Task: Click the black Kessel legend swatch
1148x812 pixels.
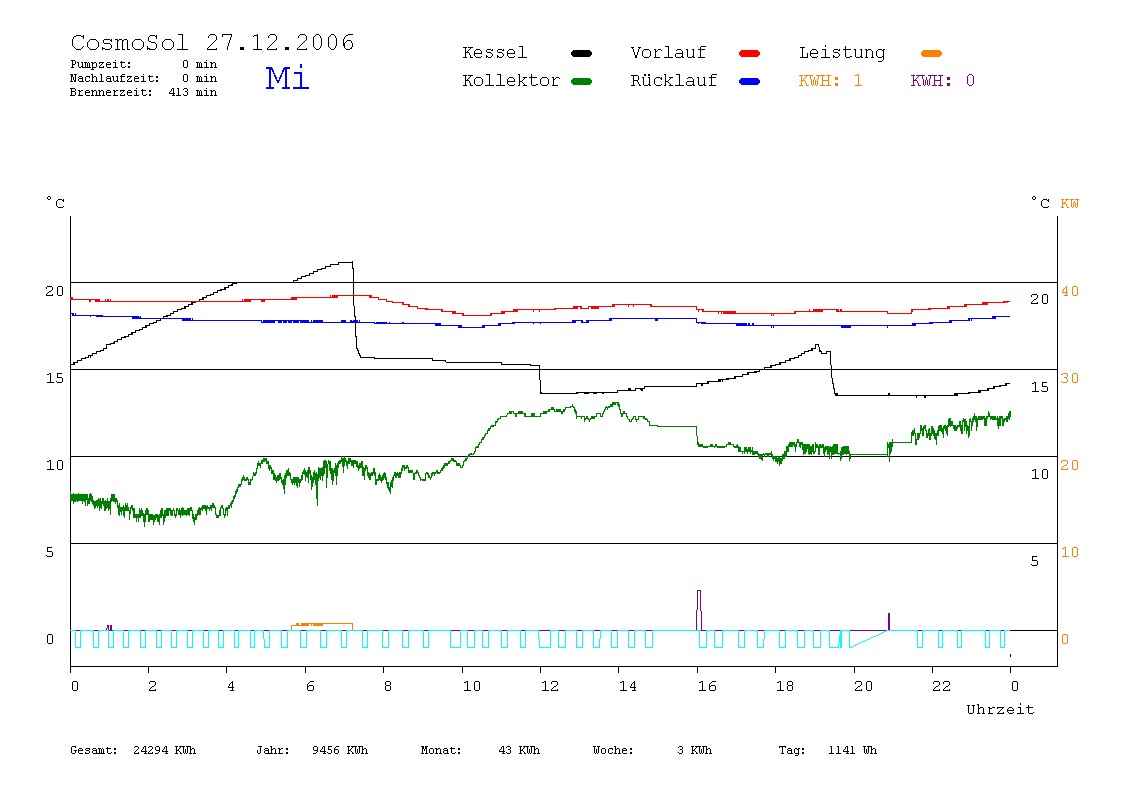Action: [x=581, y=53]
